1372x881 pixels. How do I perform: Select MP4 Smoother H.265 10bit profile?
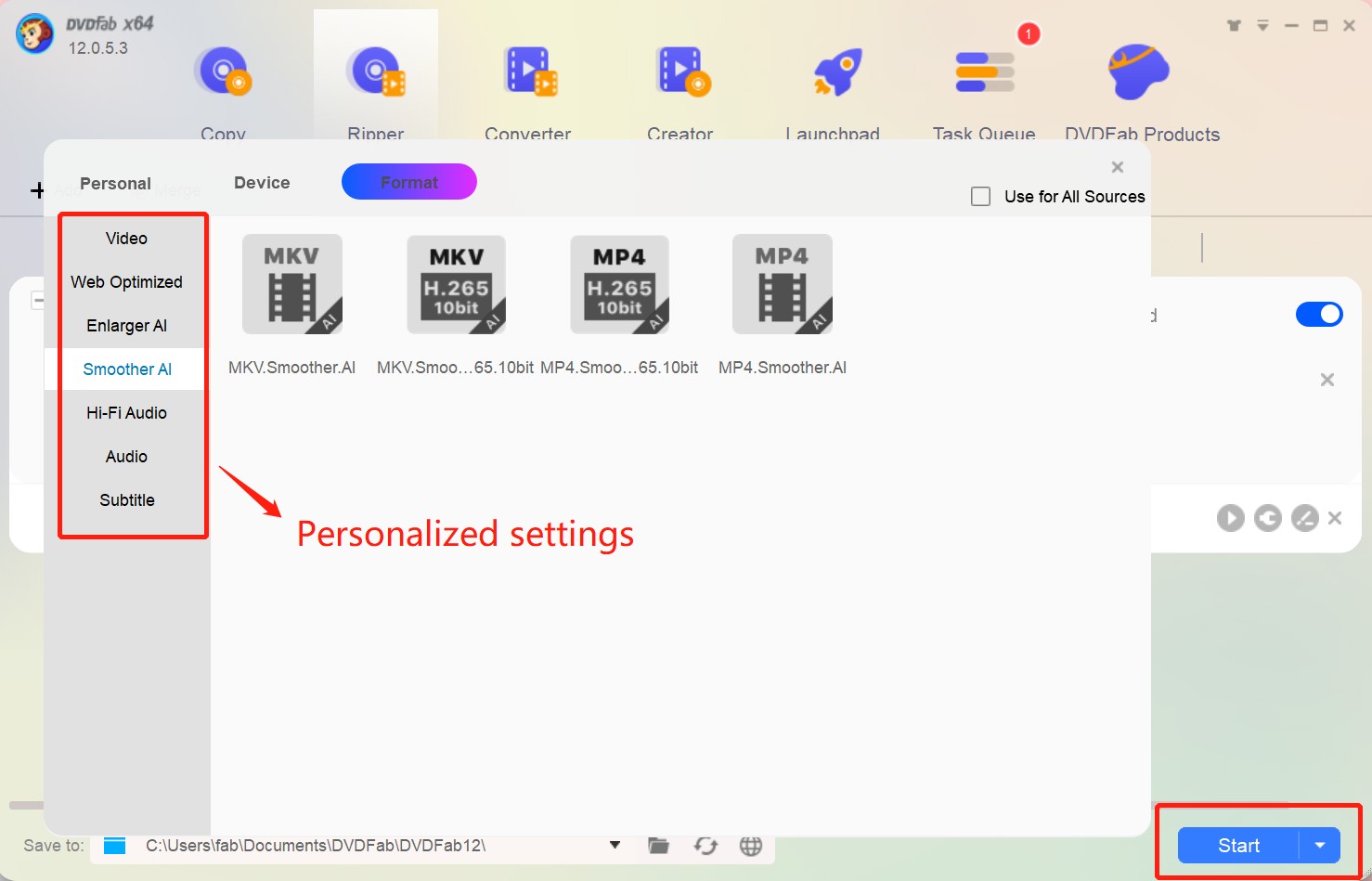pos(619,284)
